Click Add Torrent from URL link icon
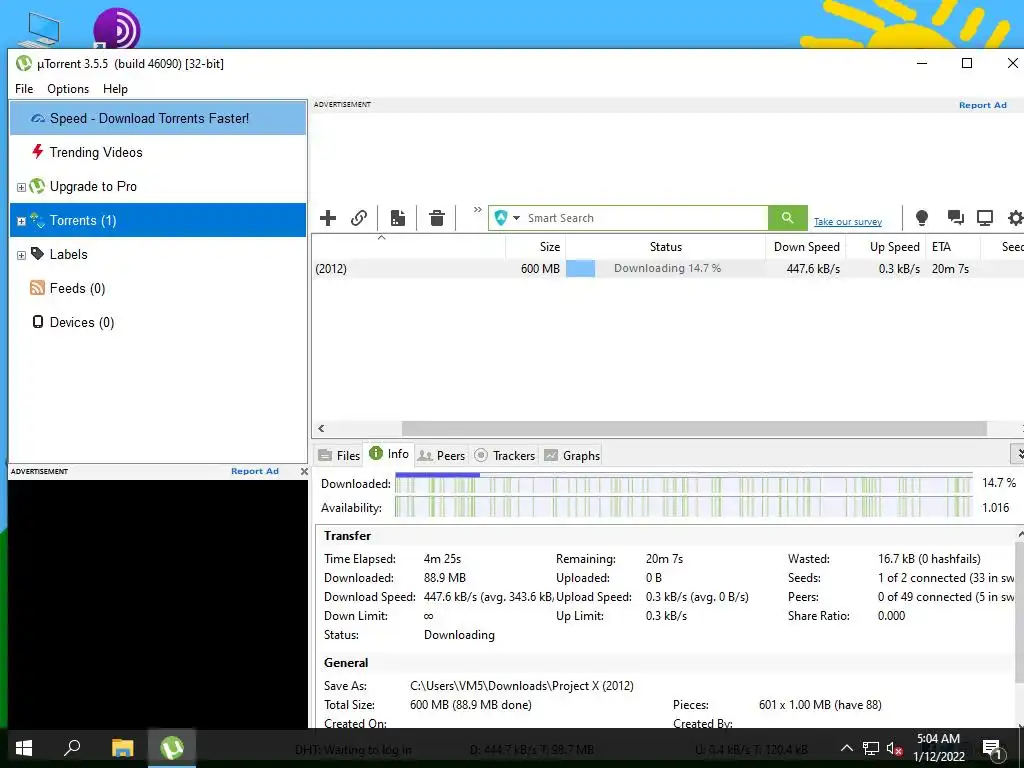Viewport: 1024px width, 768px height. pyautogui.click(x=359, y=218)
